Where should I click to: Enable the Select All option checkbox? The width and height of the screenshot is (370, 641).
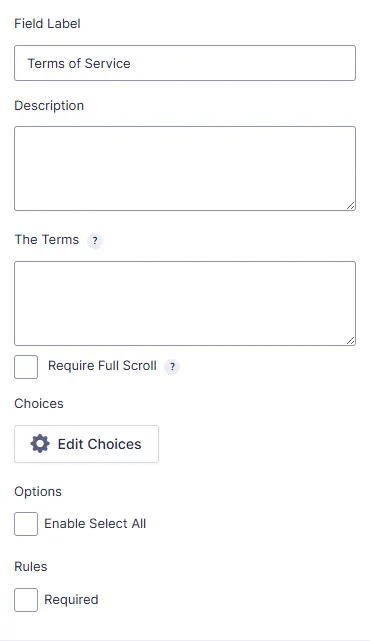26,524
